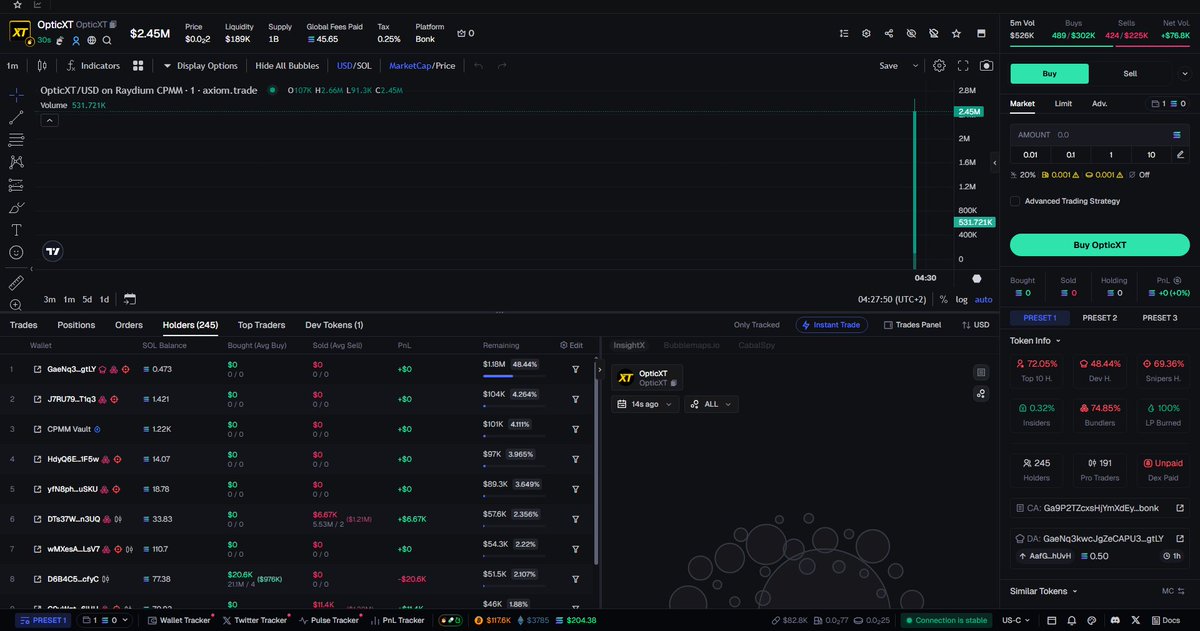The width and height of the screenshot is (1200, 631).
Task: Open the go-to-date calendar icon
Action: [x=130, y=299]
